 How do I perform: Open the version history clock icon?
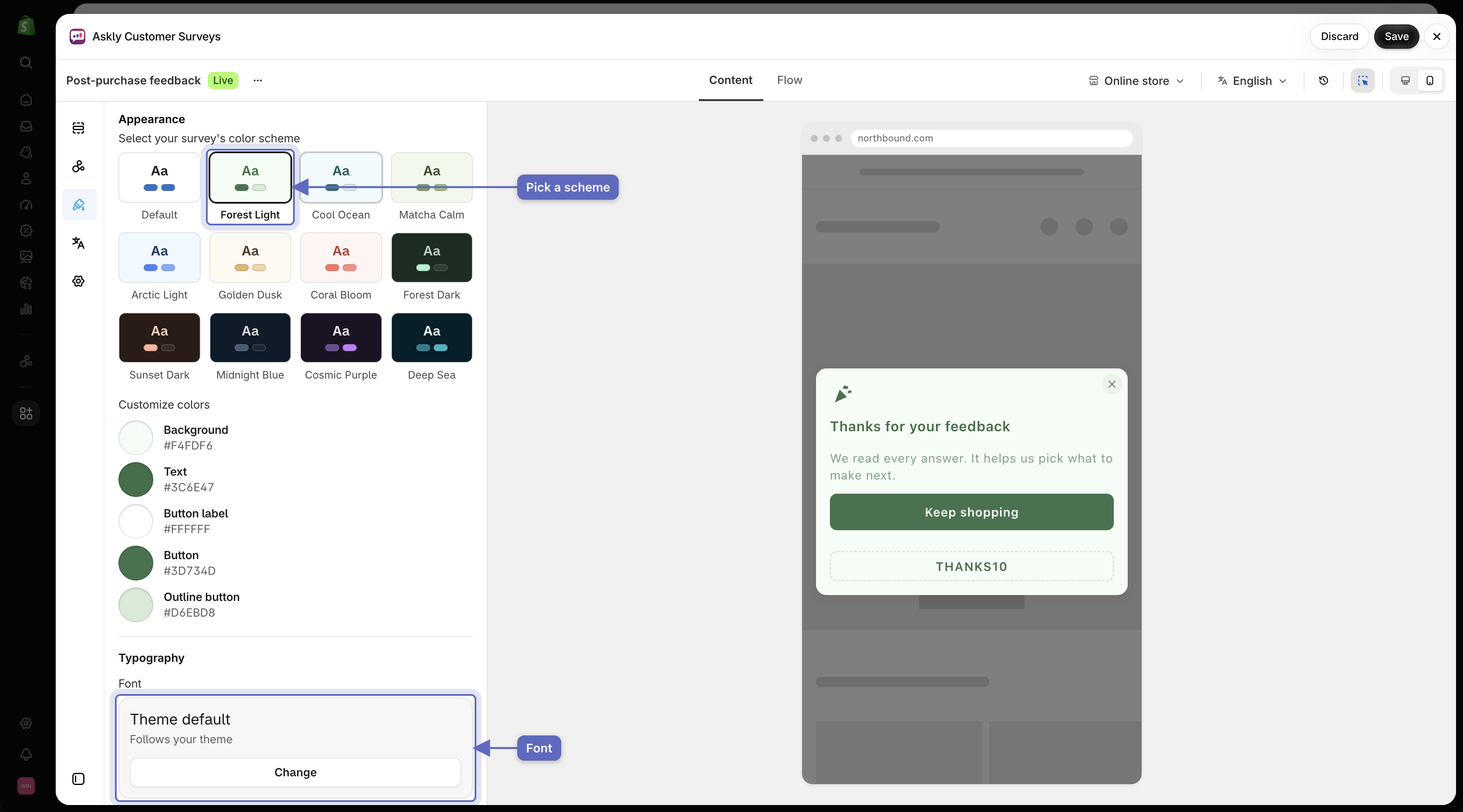pos(1323,81)
